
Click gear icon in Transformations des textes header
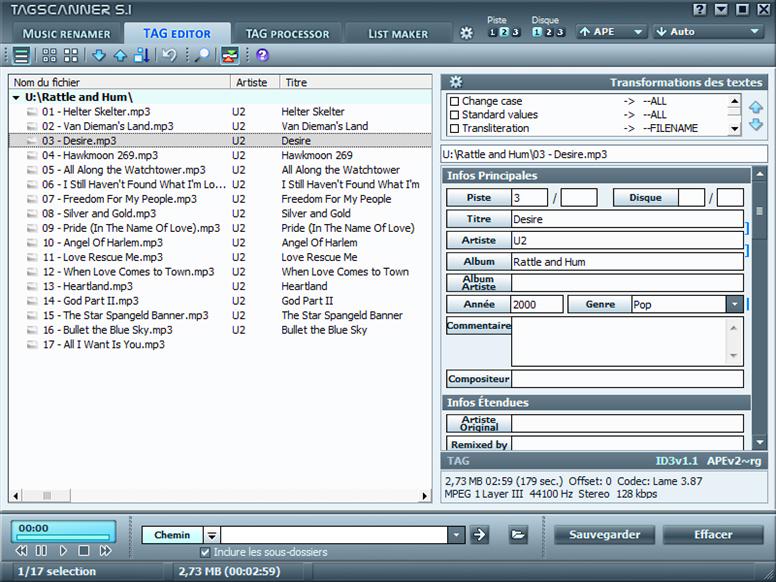pos(456,82)
